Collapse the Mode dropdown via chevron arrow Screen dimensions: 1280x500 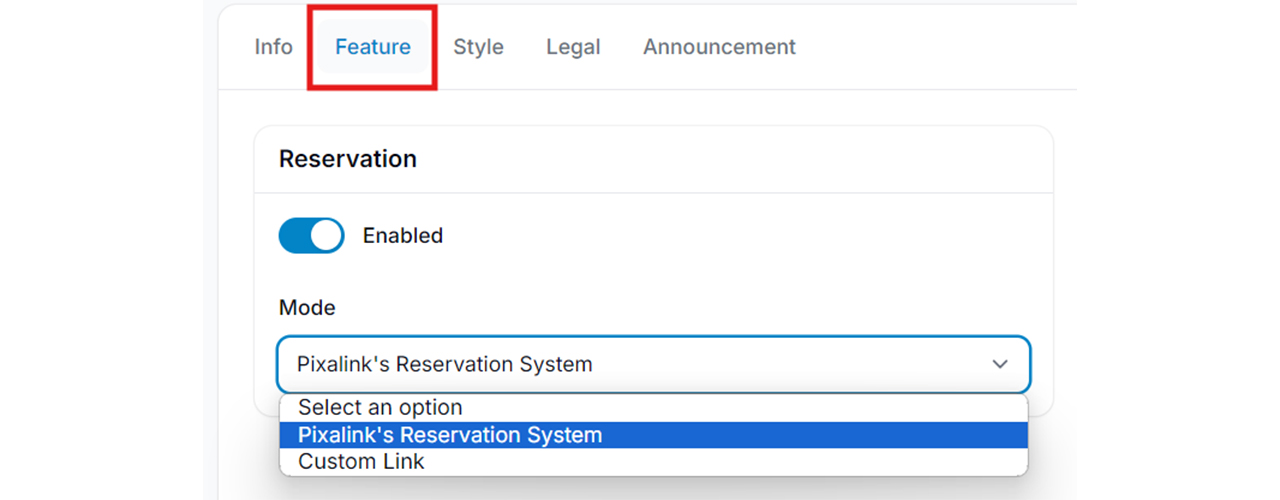click(1000, 365)
